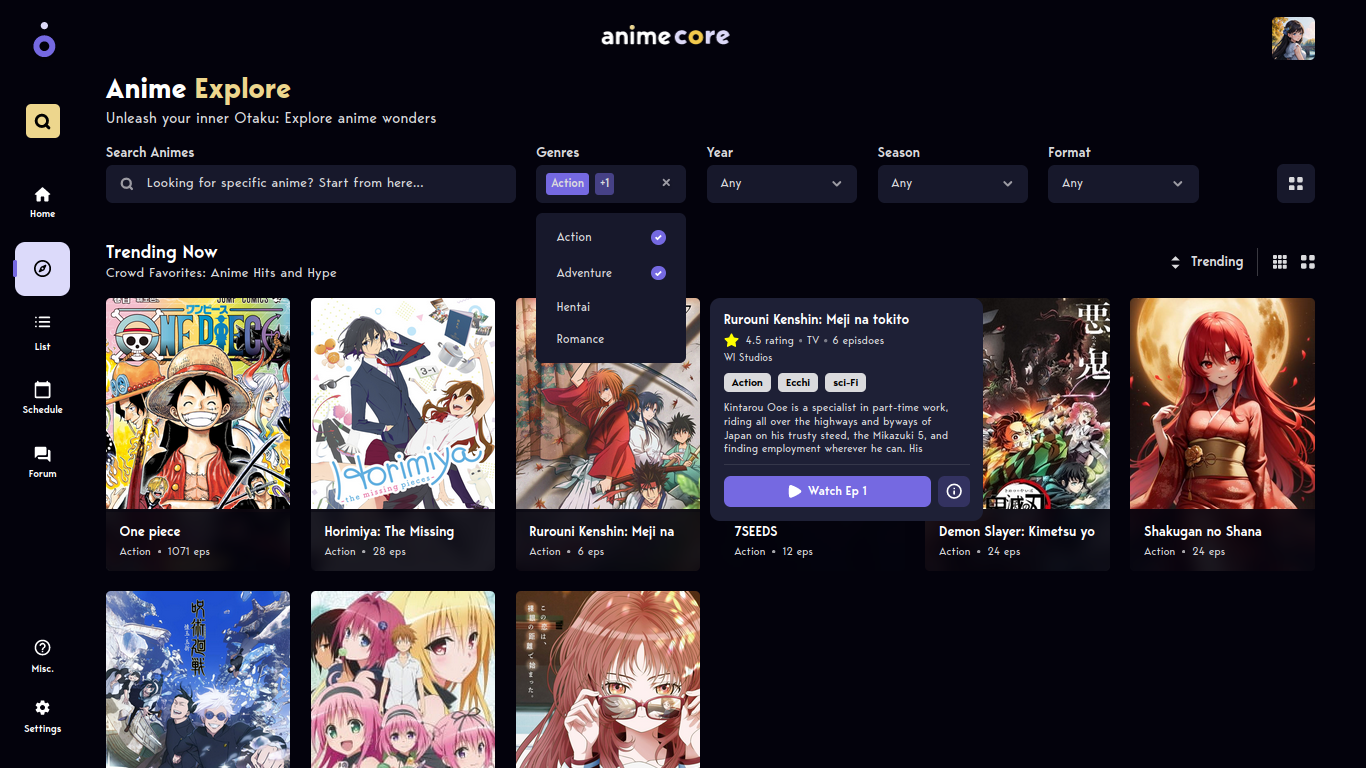This screenshot has width=1366, height=768.
Task: Open the Horimiya: The Missing cover thumbnail
Action: coord(403,403)
